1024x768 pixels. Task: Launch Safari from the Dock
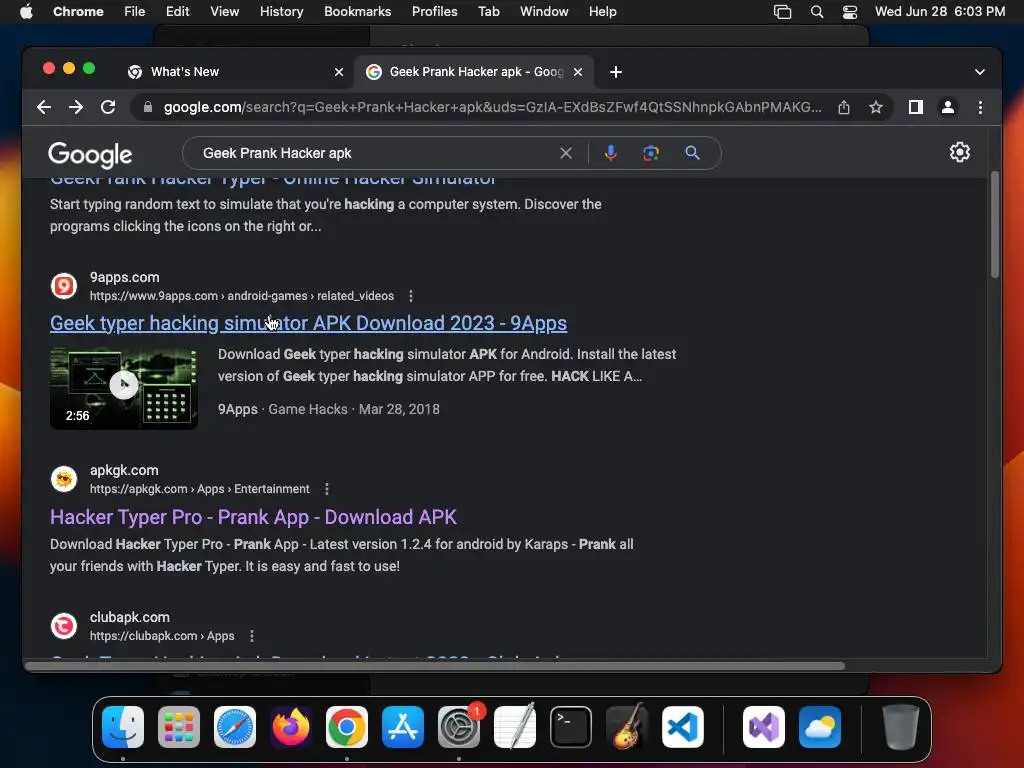coord(235,727)
